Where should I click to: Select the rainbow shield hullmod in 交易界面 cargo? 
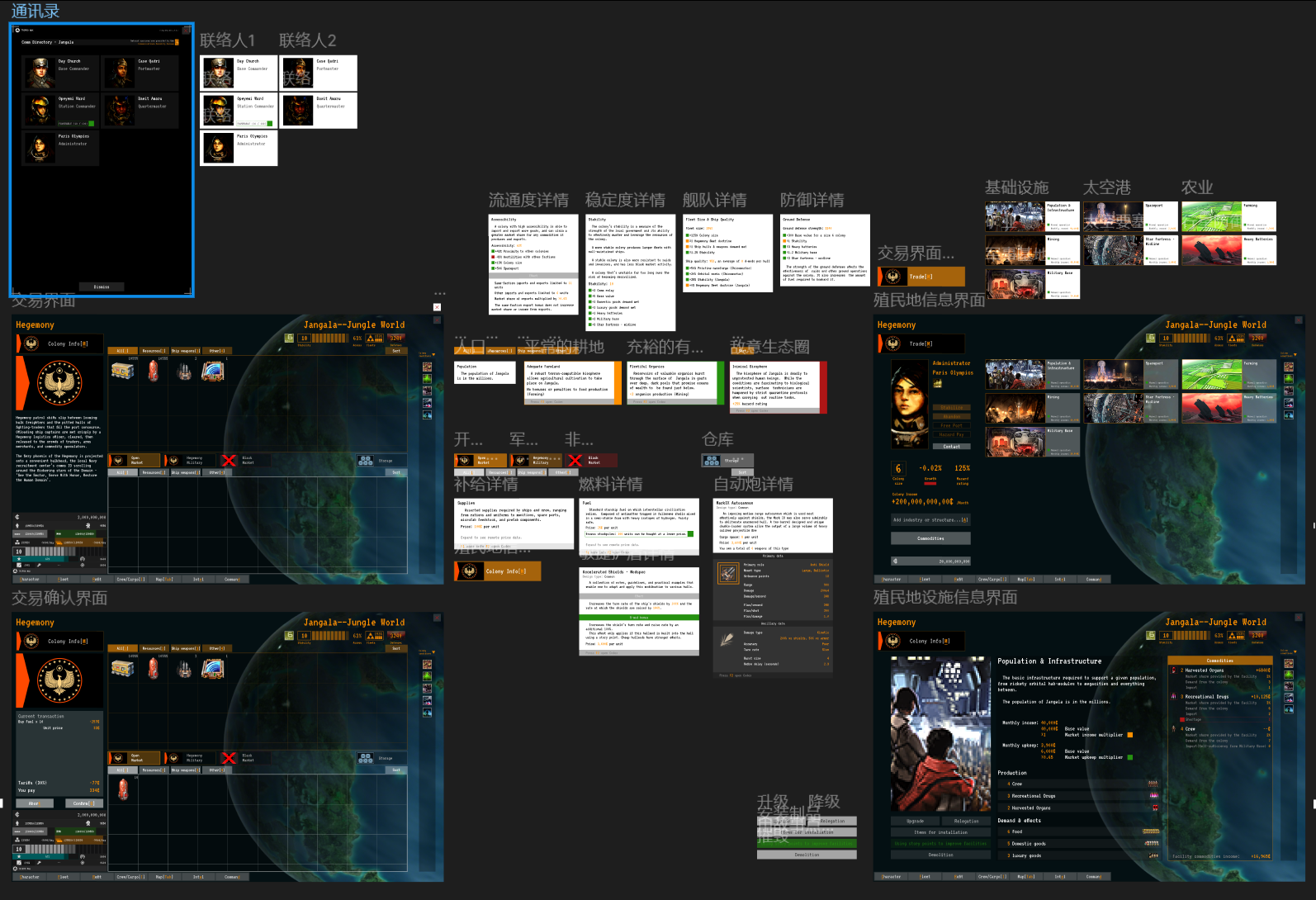pos(213,372)
